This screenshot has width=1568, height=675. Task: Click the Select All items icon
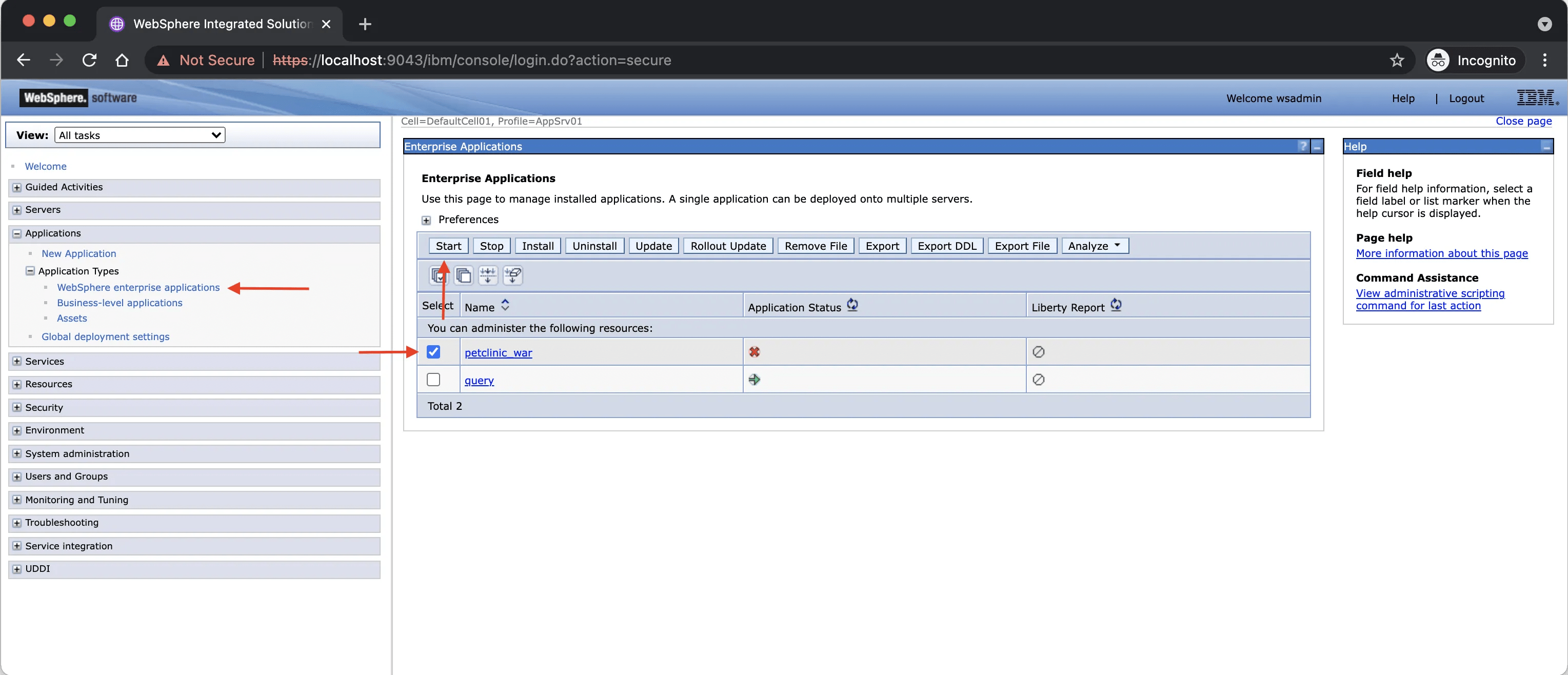pyautogui.click(x=438, y=275)
